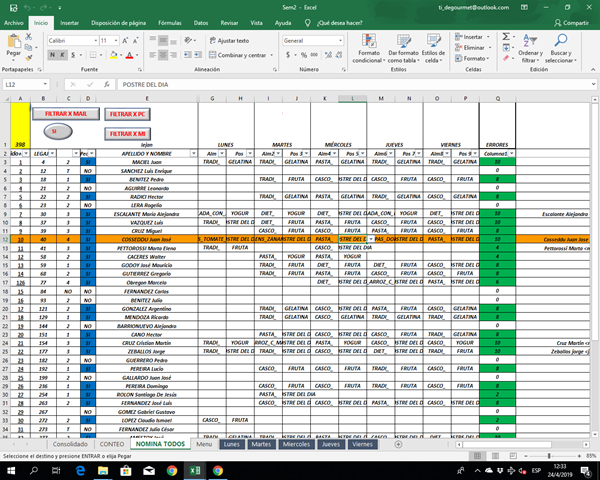Viewport: 600px width, 480px height.
Task: Open Buscar y seleccionar
Action: pyautogui.click(x=561, y=48)
